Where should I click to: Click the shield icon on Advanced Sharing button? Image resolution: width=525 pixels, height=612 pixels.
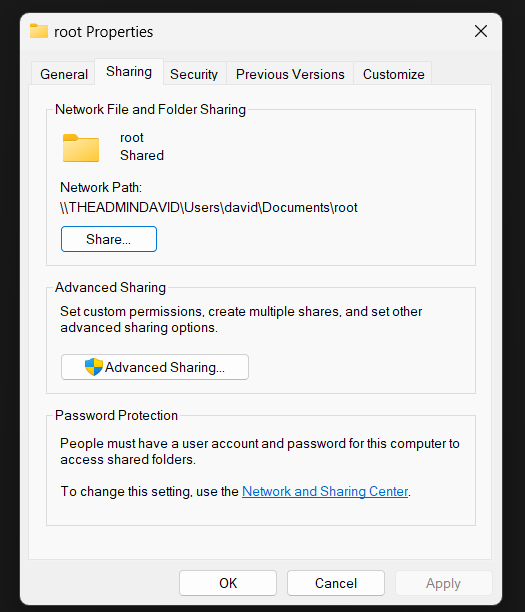(x=94, y=367)
